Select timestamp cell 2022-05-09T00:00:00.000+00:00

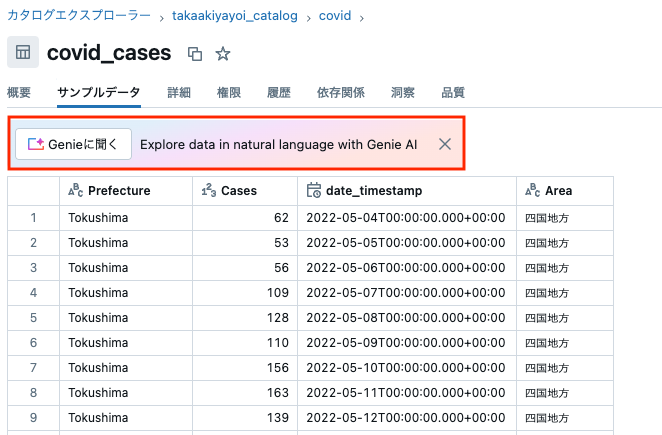[x=407, y=343]
